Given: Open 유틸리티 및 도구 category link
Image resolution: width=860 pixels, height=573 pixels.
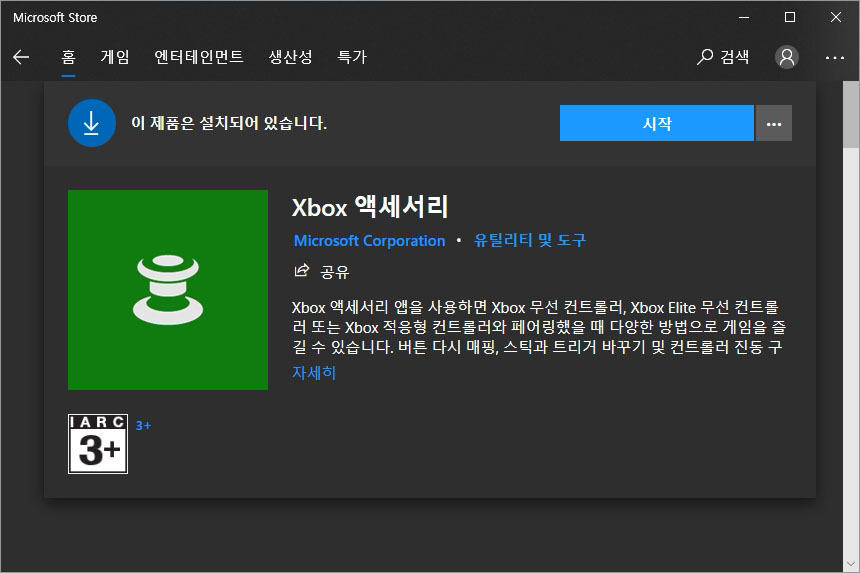Looking at the screenshot, I should 529,240.
